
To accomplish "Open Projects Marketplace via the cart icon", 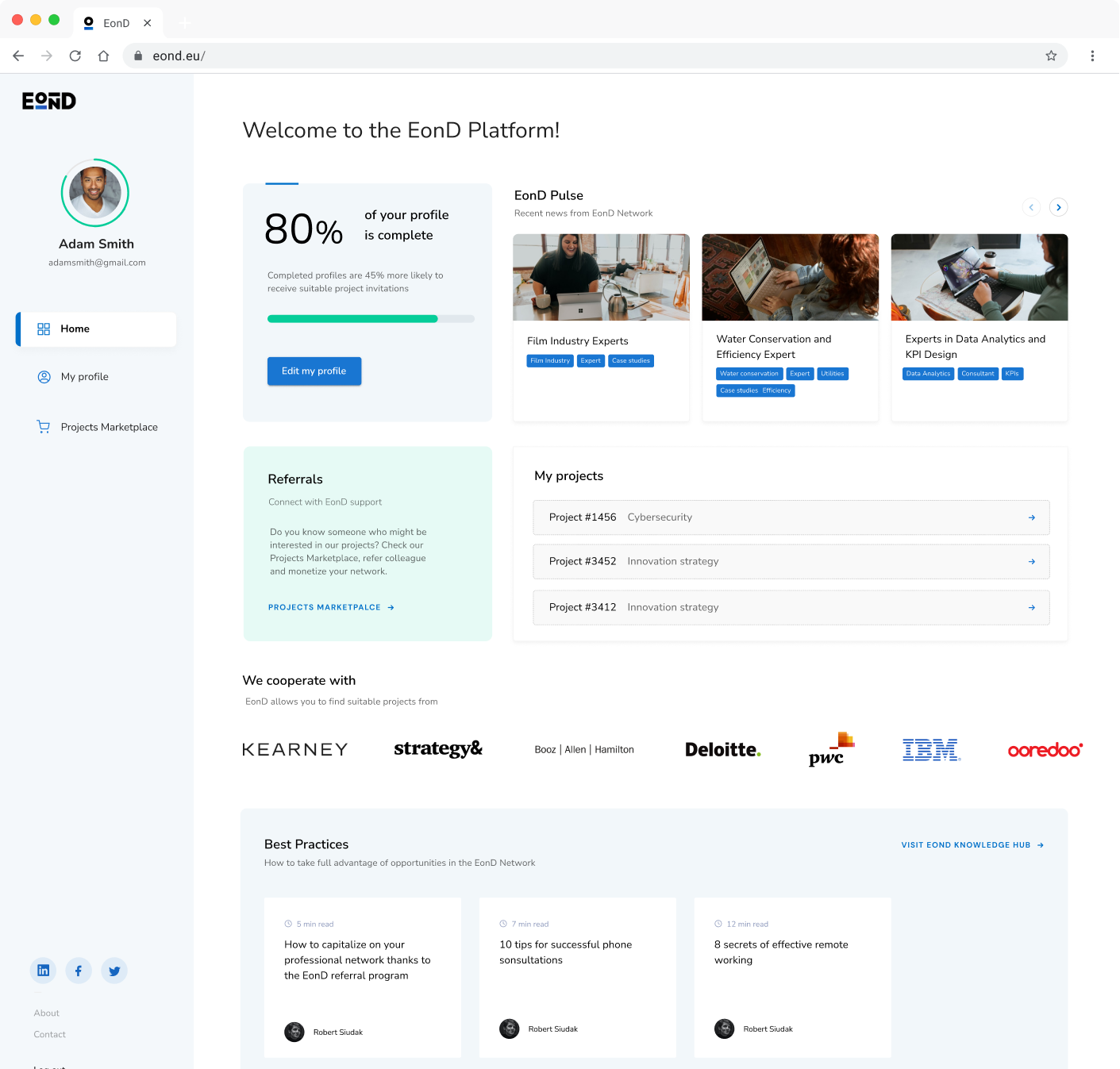I will pos(44,426).
